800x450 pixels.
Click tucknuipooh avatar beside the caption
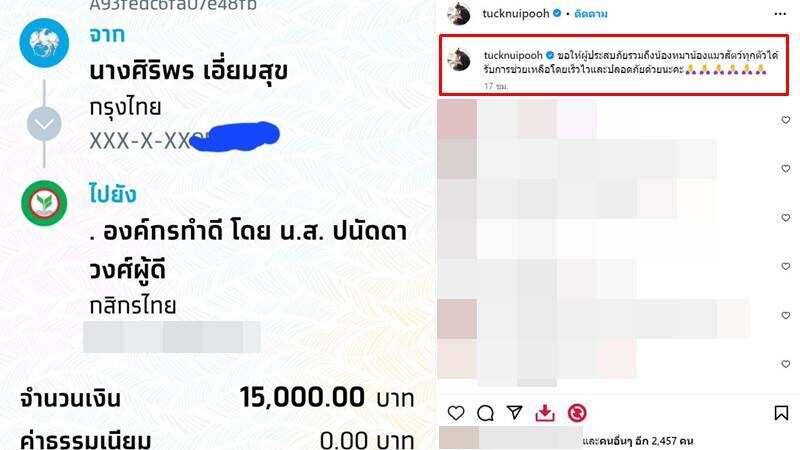tap(459, 60)
